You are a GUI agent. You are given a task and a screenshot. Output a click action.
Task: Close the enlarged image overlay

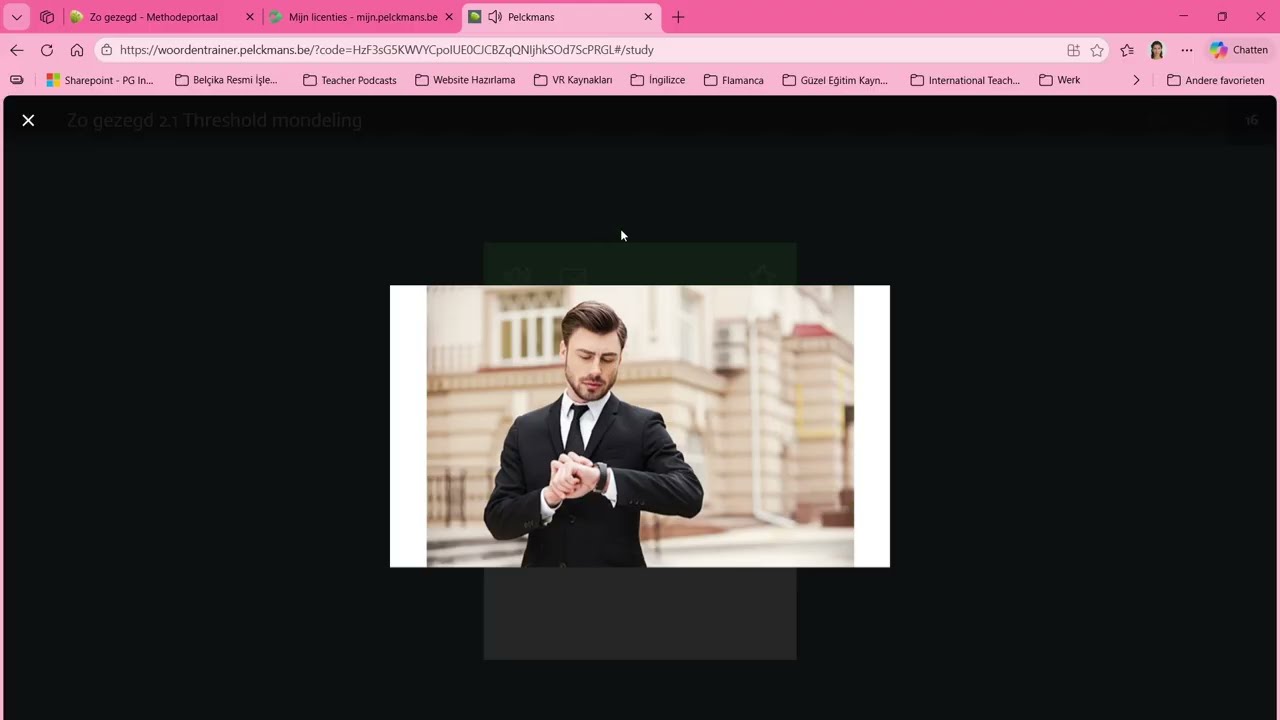pos(28,120)
